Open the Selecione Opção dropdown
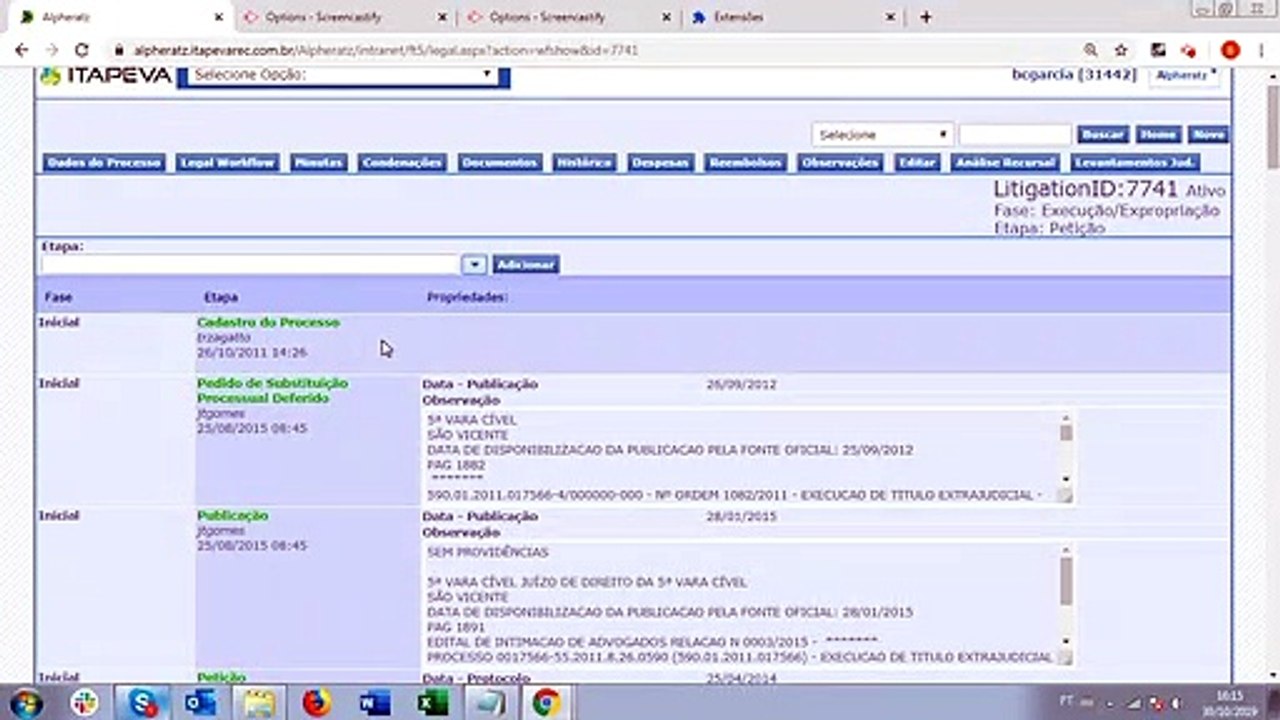1280x720 pixels. click(343, 75)
